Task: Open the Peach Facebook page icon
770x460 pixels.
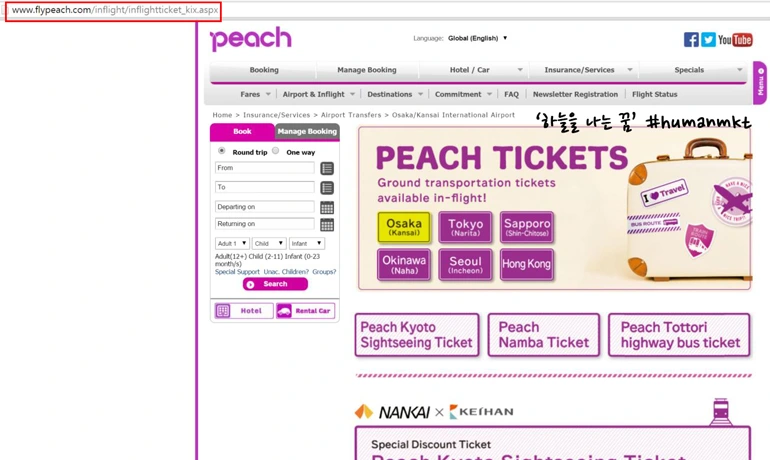Action: (691, 40)
